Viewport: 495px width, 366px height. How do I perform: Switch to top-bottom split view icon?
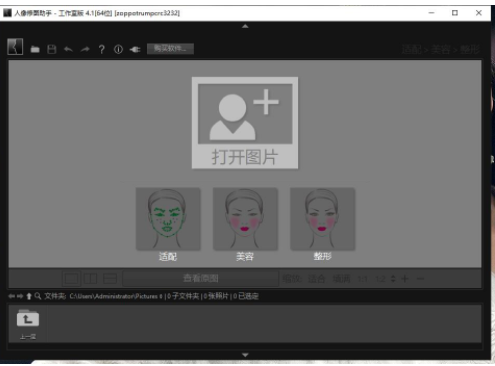[x=110, y=278]
